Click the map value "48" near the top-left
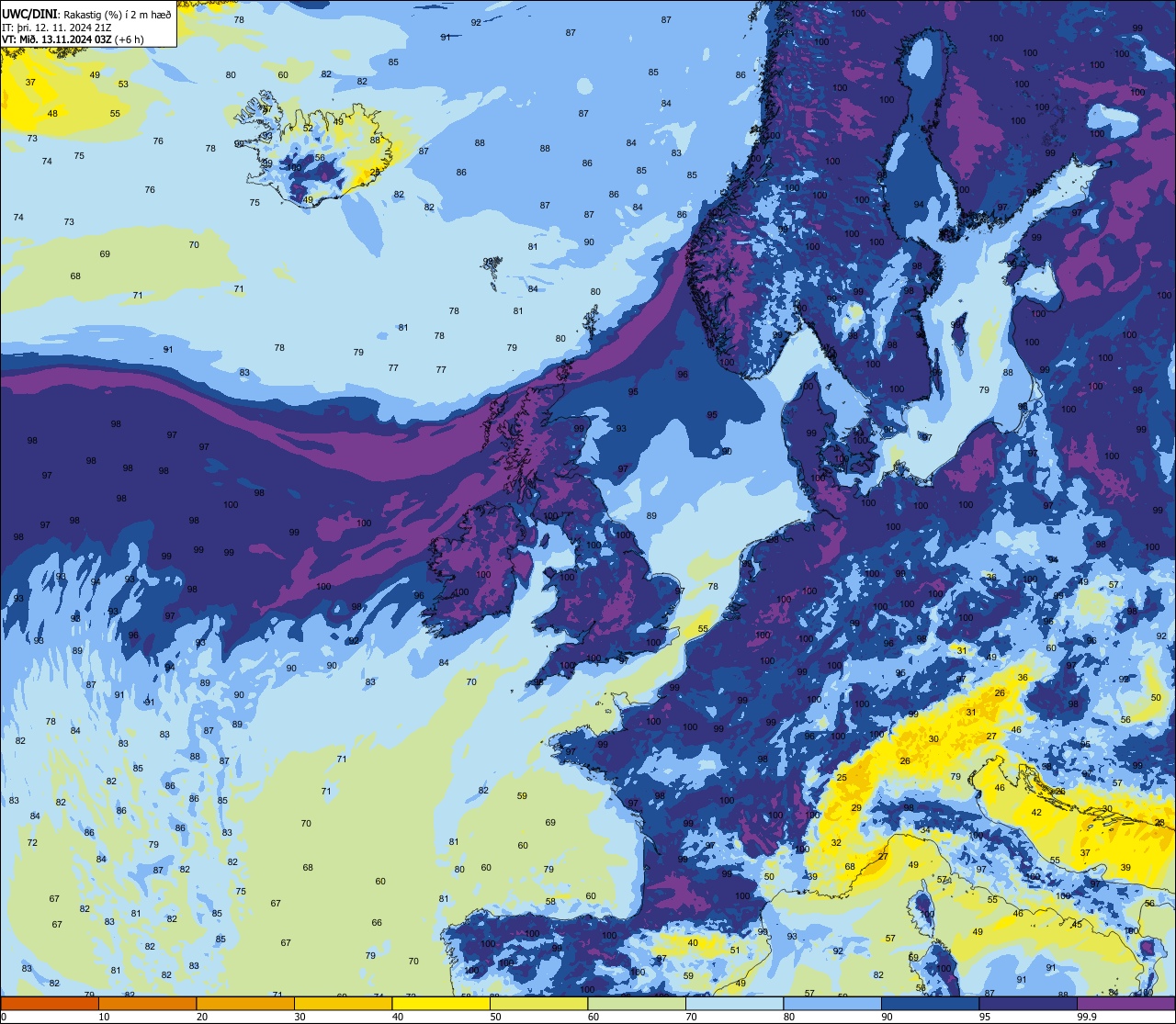 click(x=52, y=114)
